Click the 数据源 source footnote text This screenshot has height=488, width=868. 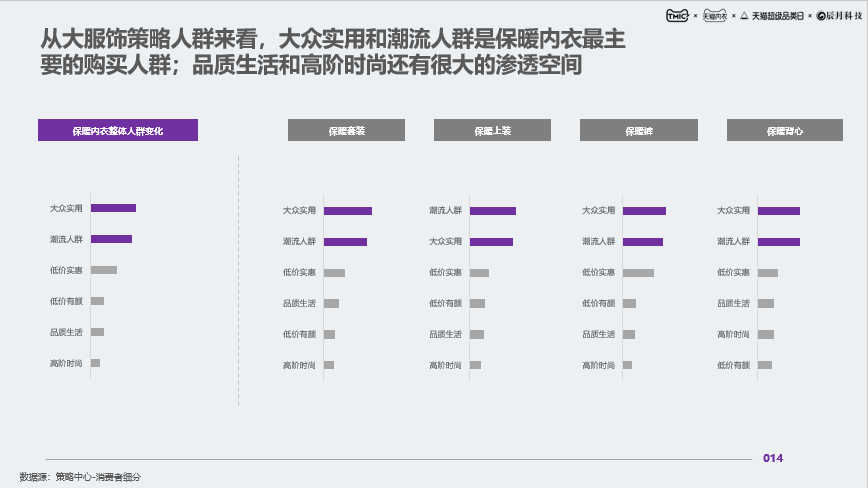tap(80, 476)
